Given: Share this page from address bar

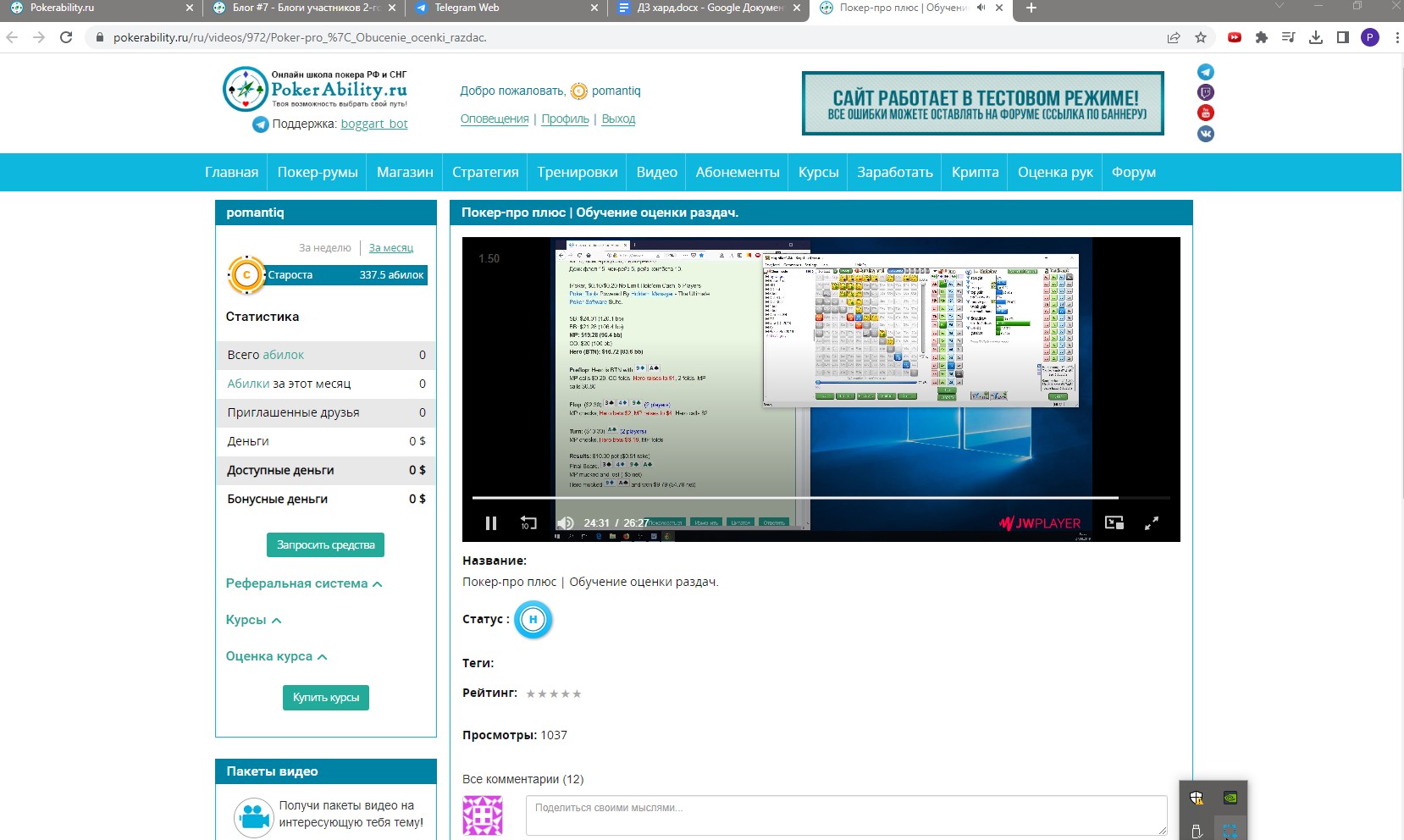Looking at the screenshot, I should 1174,37.
